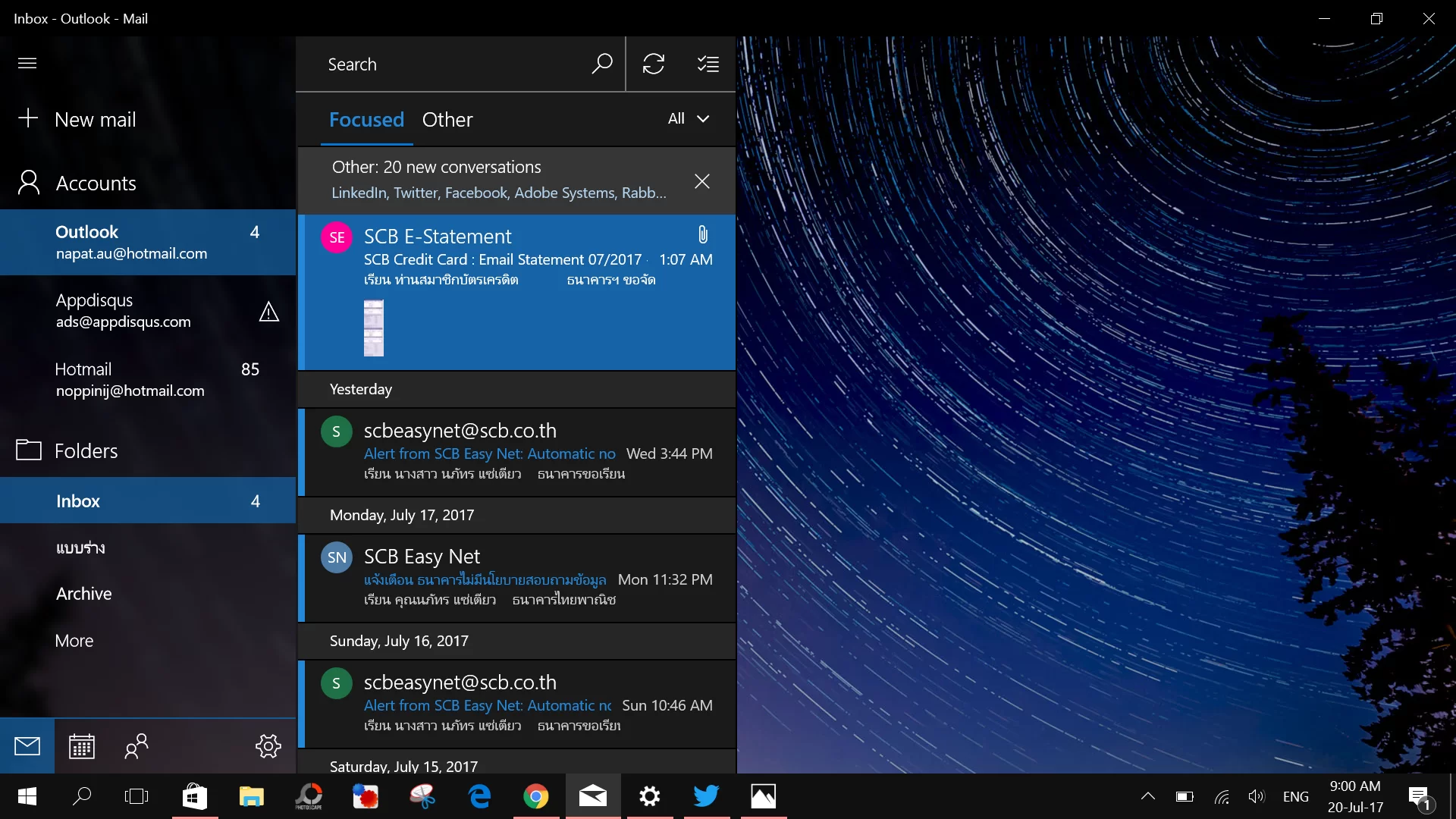Screen dimensions: 1456x819
Task: Open Microsoft Edge from taskbar
Action: [479, 796]
